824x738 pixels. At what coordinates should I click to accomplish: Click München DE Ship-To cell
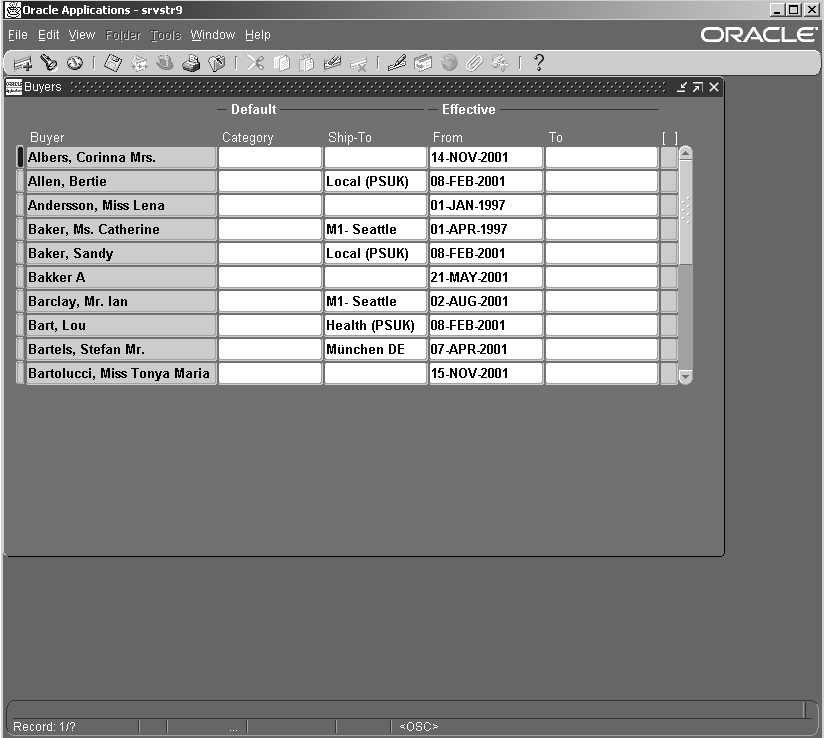point(375,350)
